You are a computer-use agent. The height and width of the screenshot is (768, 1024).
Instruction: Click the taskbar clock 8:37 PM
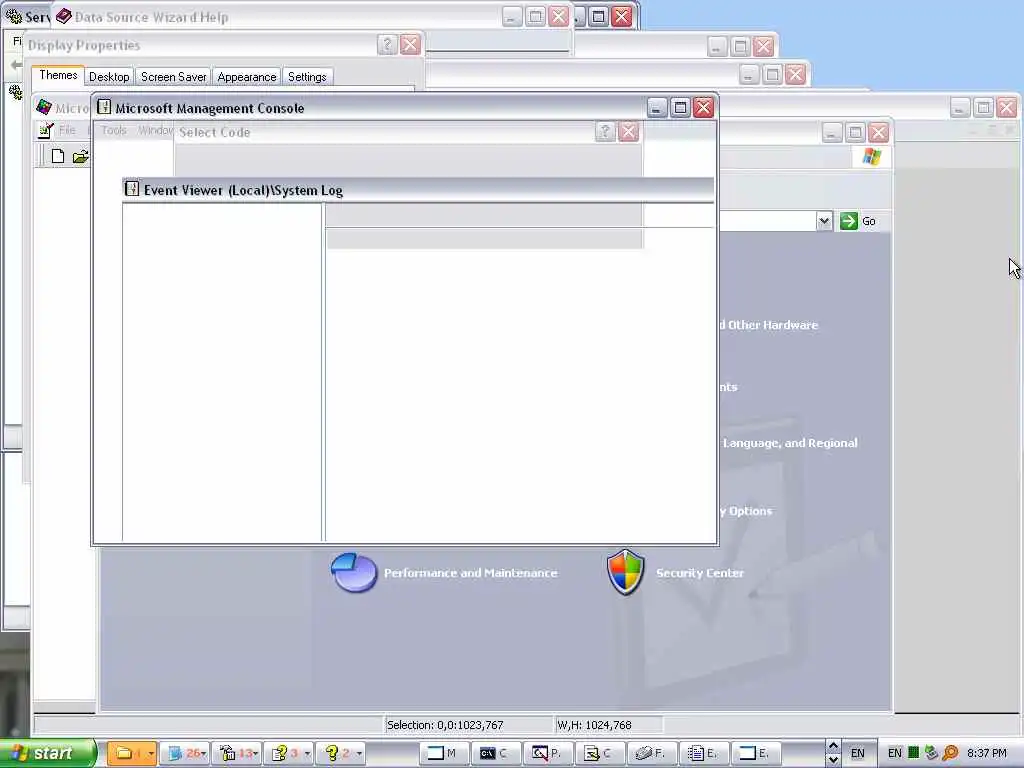(987, 753)
